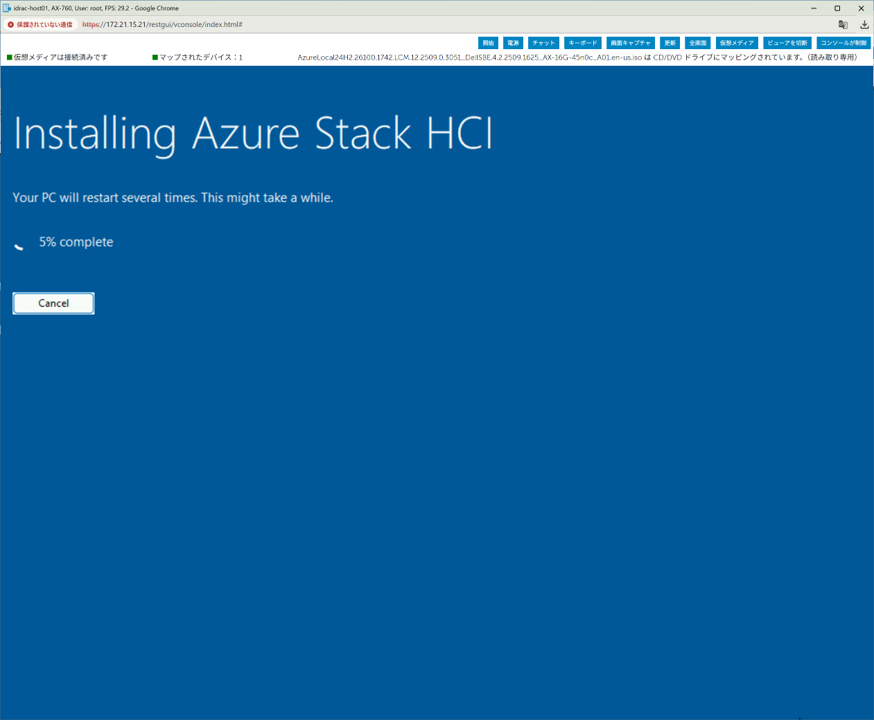This screenshot has height=720, width=874.
Task: Click the URL in the address bar
Action: [x=162, y=24]
